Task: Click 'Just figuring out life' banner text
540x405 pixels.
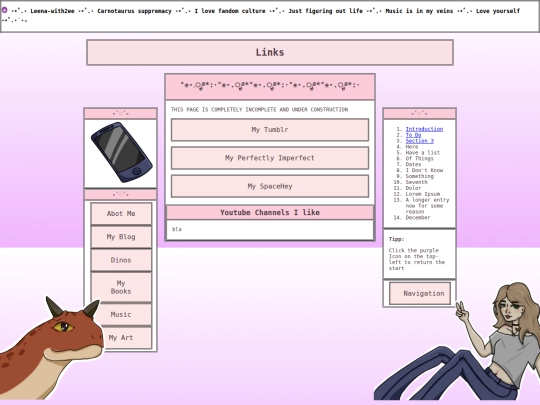Action: tap(325, 11)
